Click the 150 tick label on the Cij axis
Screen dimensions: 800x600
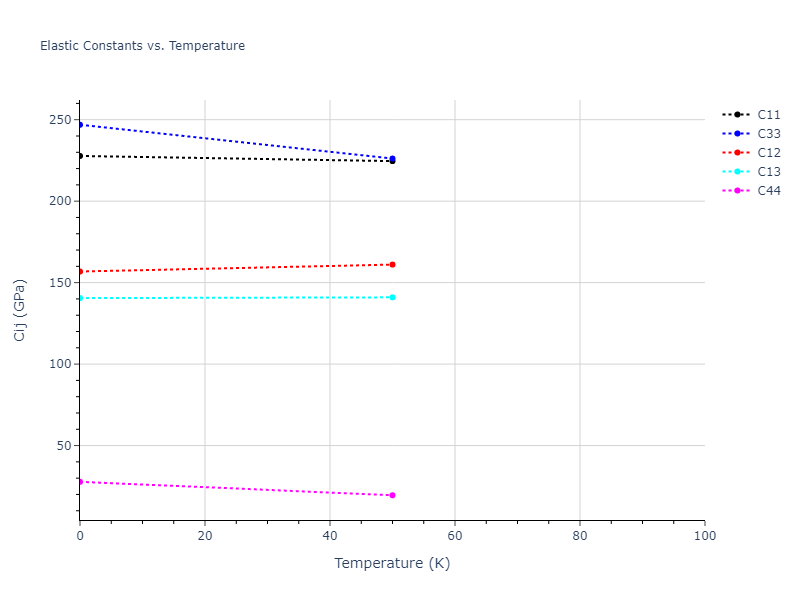coord(59,283)
